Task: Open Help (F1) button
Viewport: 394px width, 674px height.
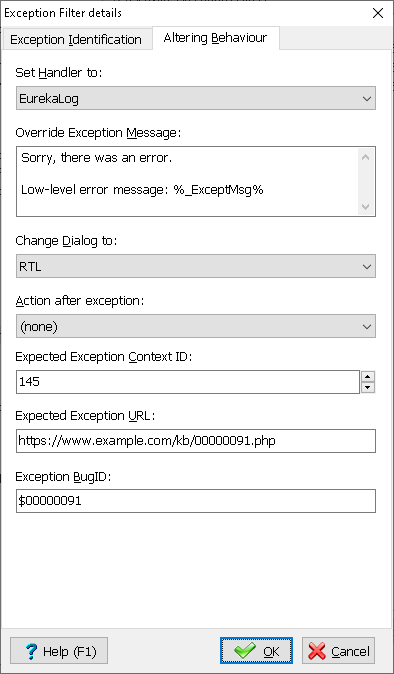Action: (x=59, y=651)
